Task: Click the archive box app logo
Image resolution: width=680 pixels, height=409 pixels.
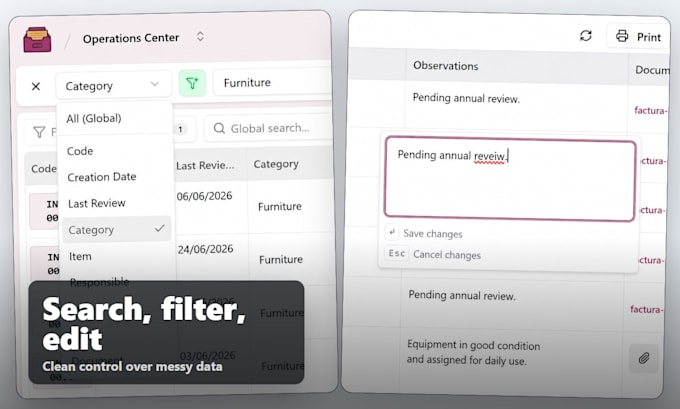Action: [37, 39]
